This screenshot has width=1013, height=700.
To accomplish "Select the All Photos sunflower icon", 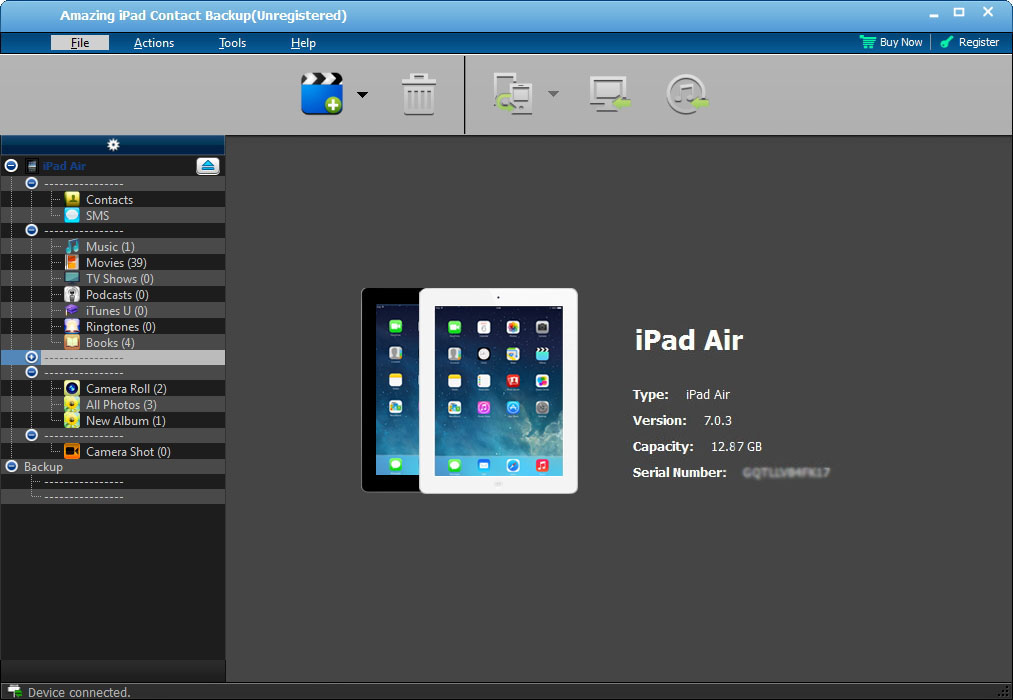I will point(72,404).
